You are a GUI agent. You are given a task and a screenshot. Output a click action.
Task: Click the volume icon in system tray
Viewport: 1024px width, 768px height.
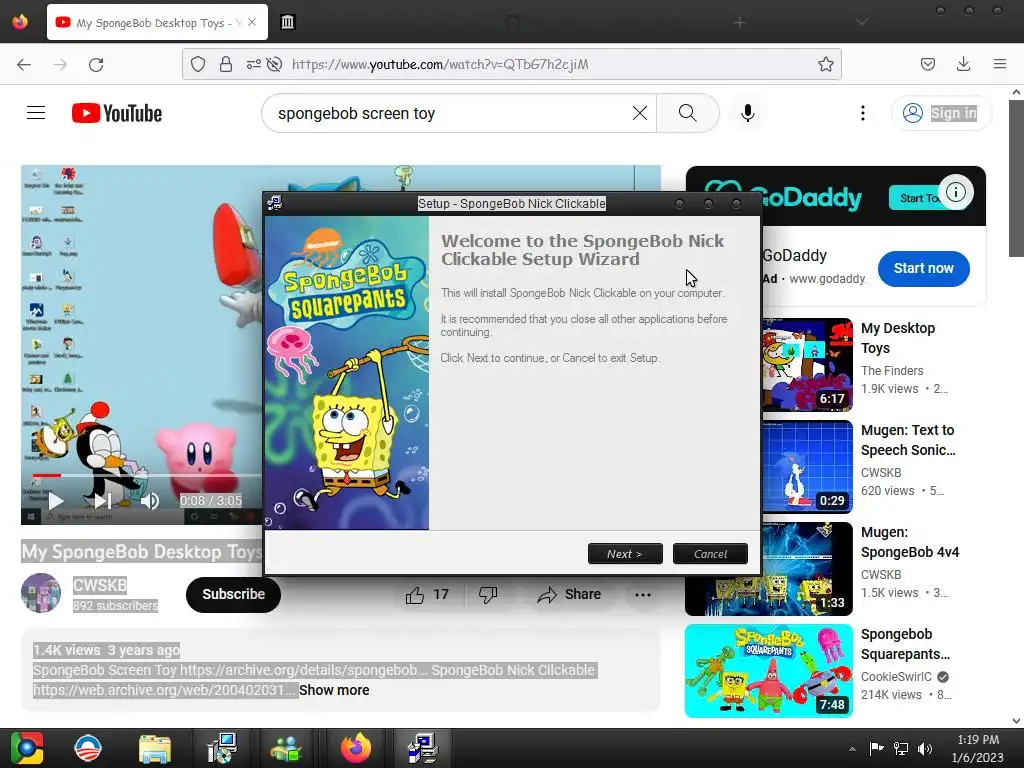pos(925,748)
